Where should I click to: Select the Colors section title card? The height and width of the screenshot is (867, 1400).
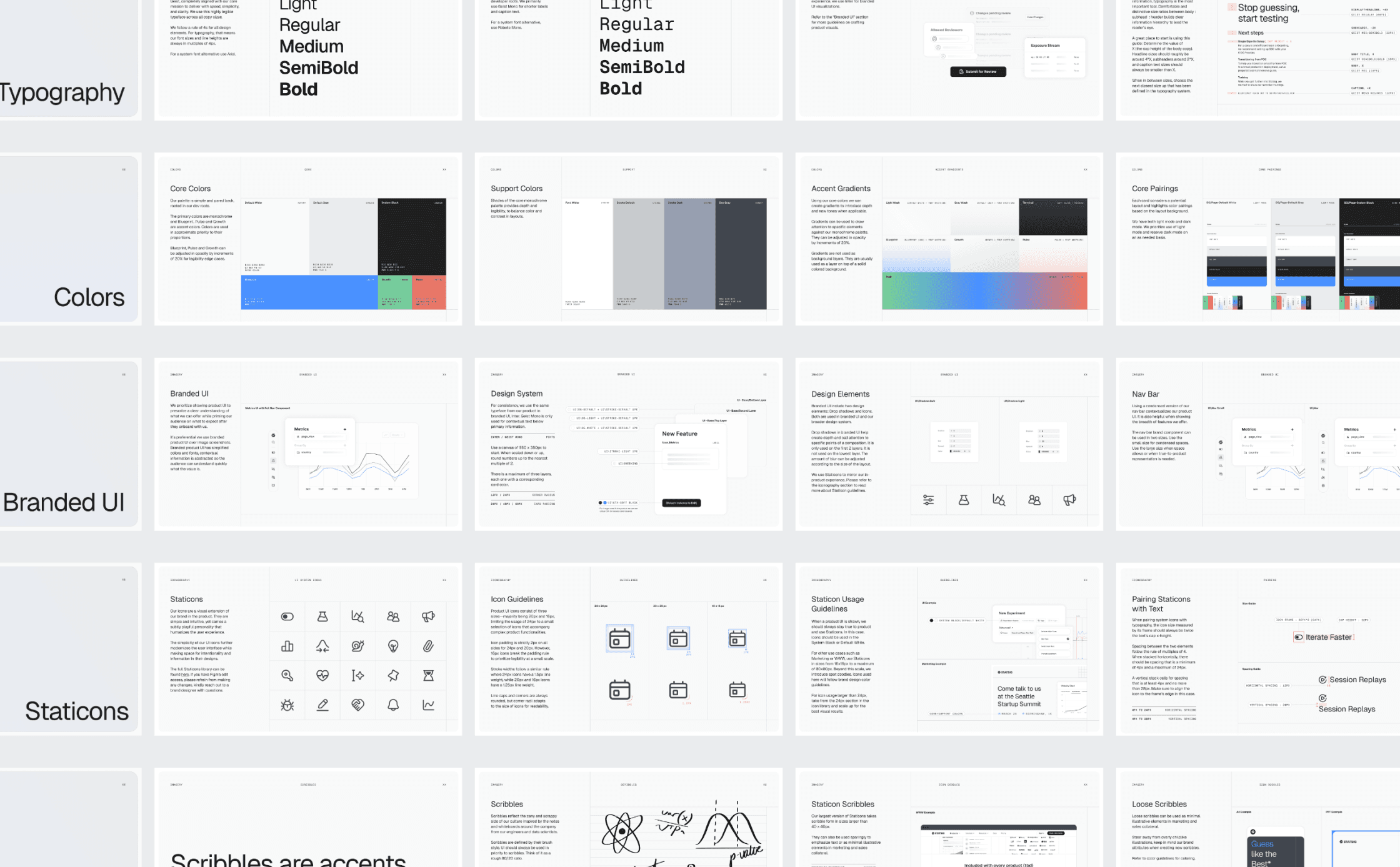(x=67, y=239)
